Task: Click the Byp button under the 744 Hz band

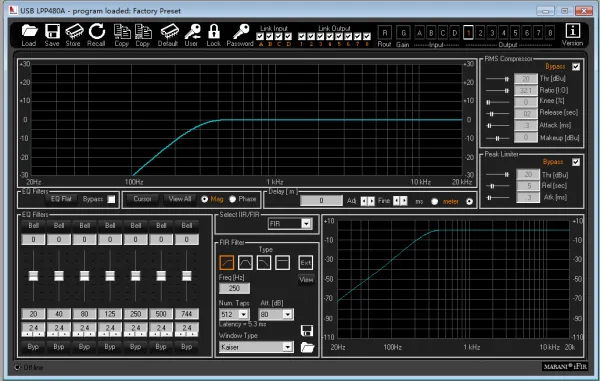Action: [x=187, y=347]
